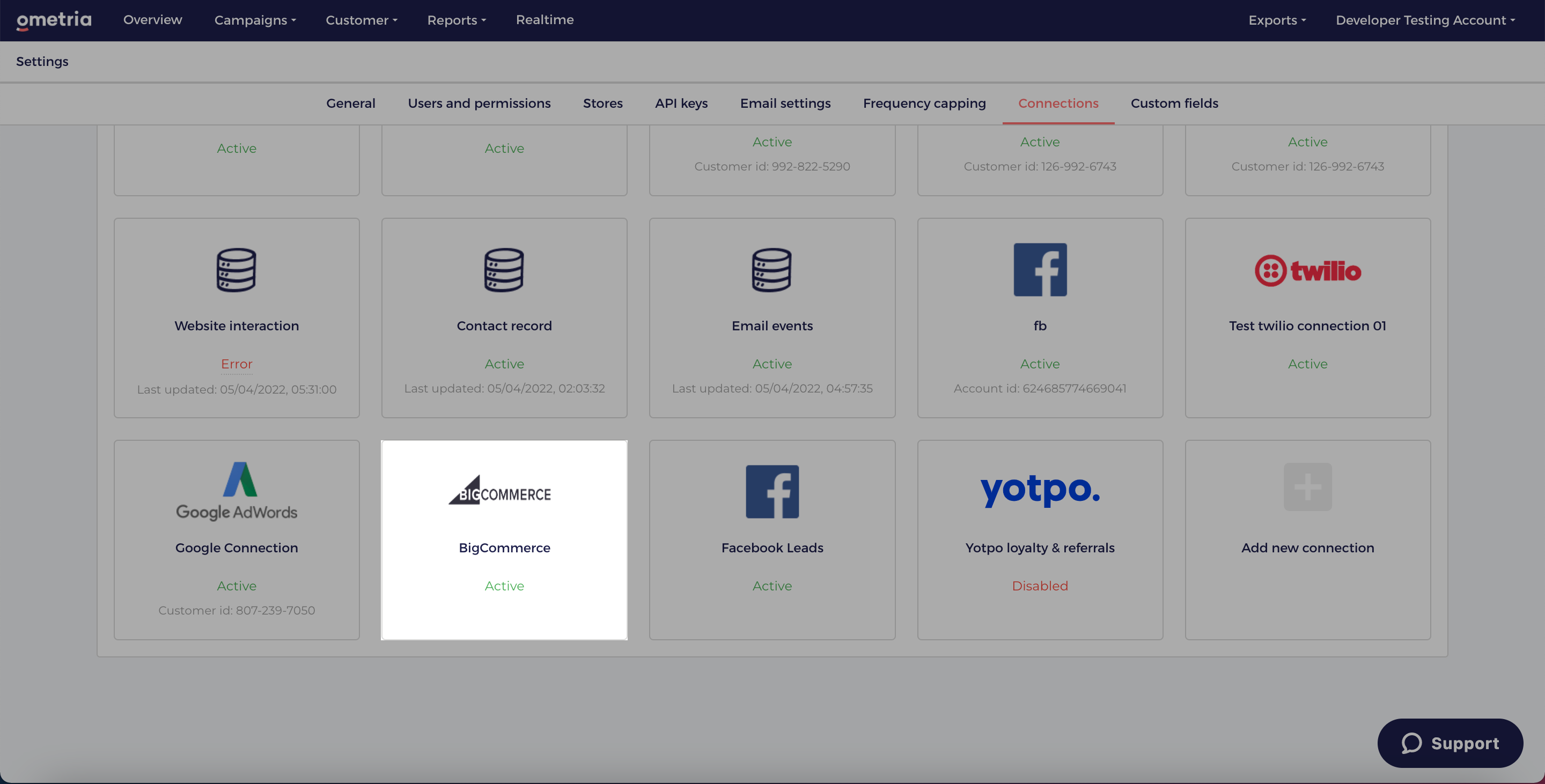Image resolution: width=1545 pixels, height=784 pixels.
Task: Click the Contact record title
Action: pyautogui.click(x=504, y=326)
